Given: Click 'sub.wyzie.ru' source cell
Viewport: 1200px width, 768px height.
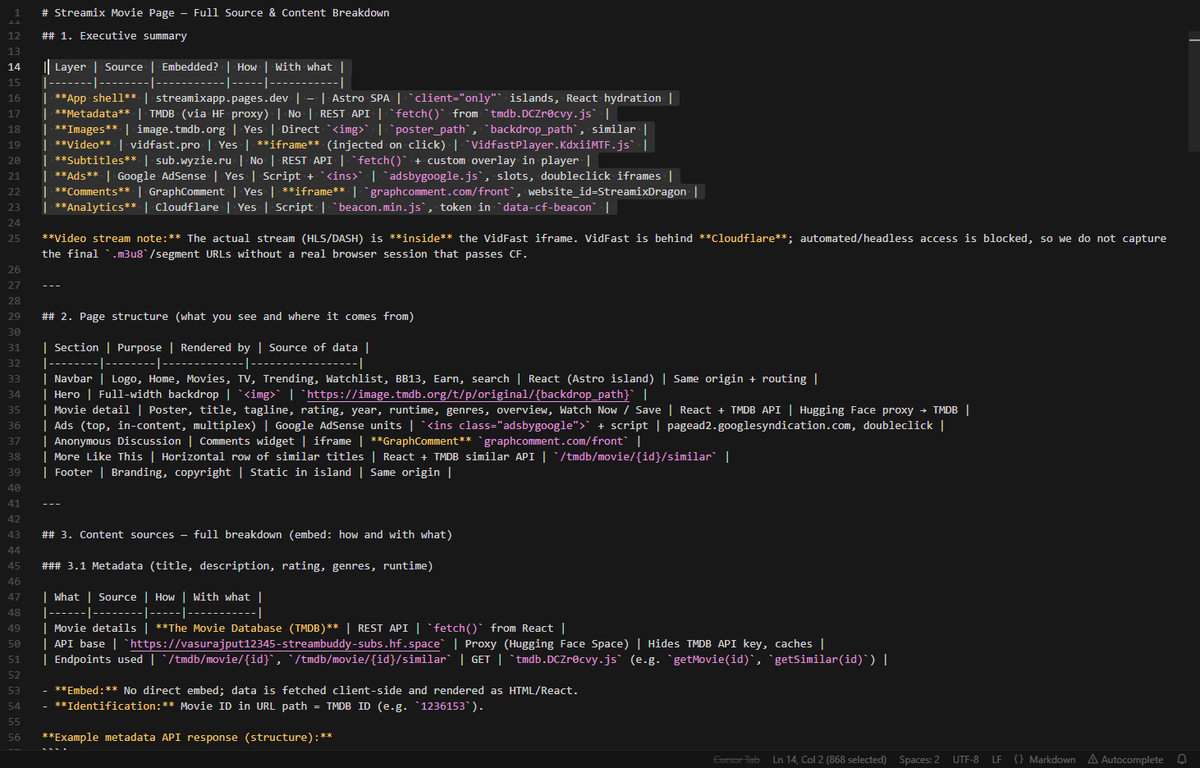Looking at the screenshot, I should 195,160.
